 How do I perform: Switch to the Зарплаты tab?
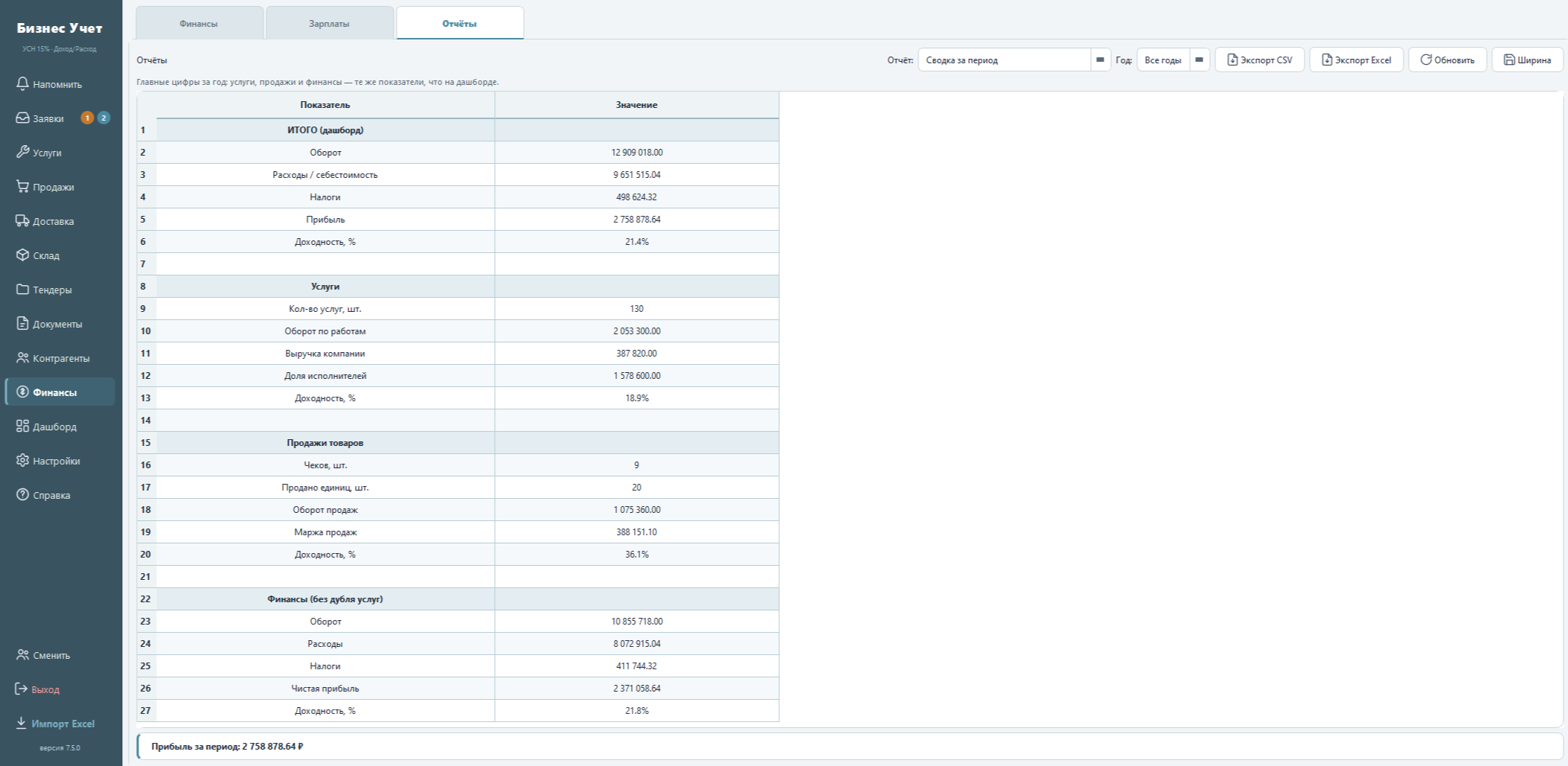click(x=329, y=23)
